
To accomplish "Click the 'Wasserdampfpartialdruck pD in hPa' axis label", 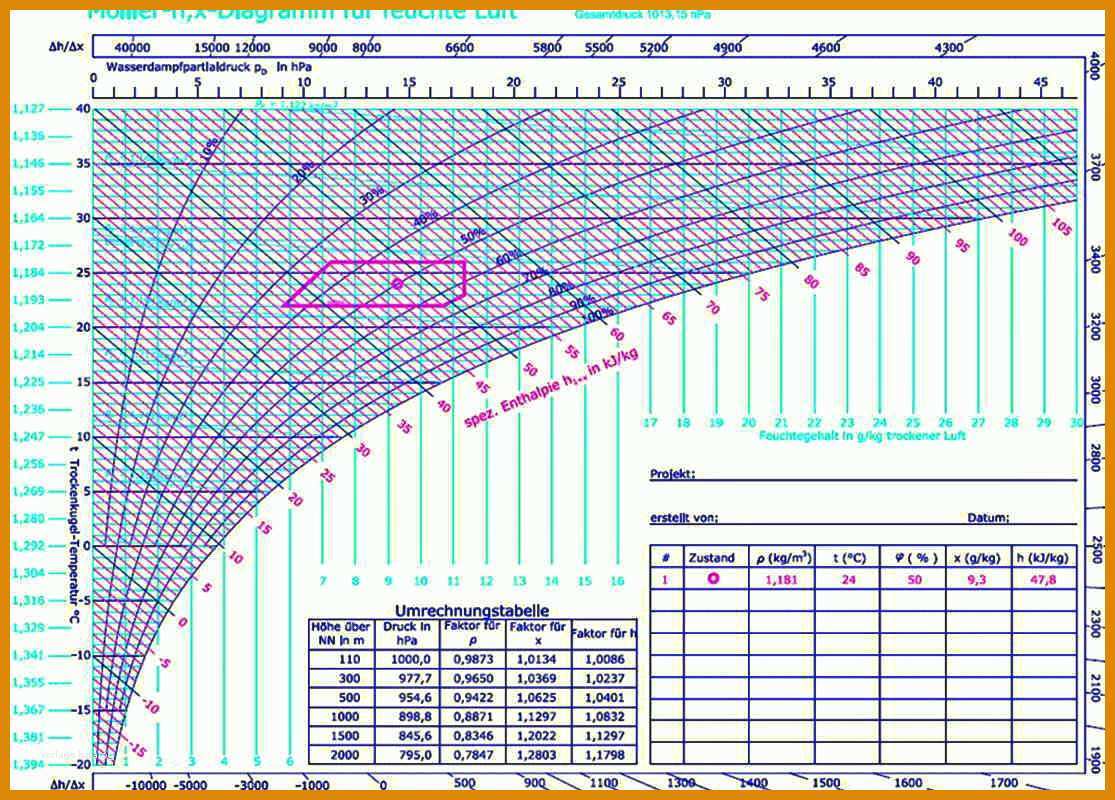I will [x=208, y=67].
